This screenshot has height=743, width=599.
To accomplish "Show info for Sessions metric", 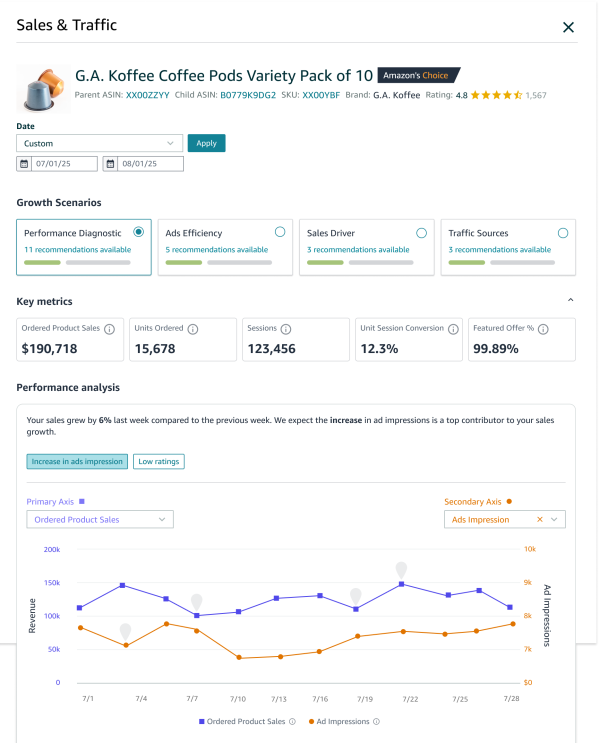I will coord(286,329).
